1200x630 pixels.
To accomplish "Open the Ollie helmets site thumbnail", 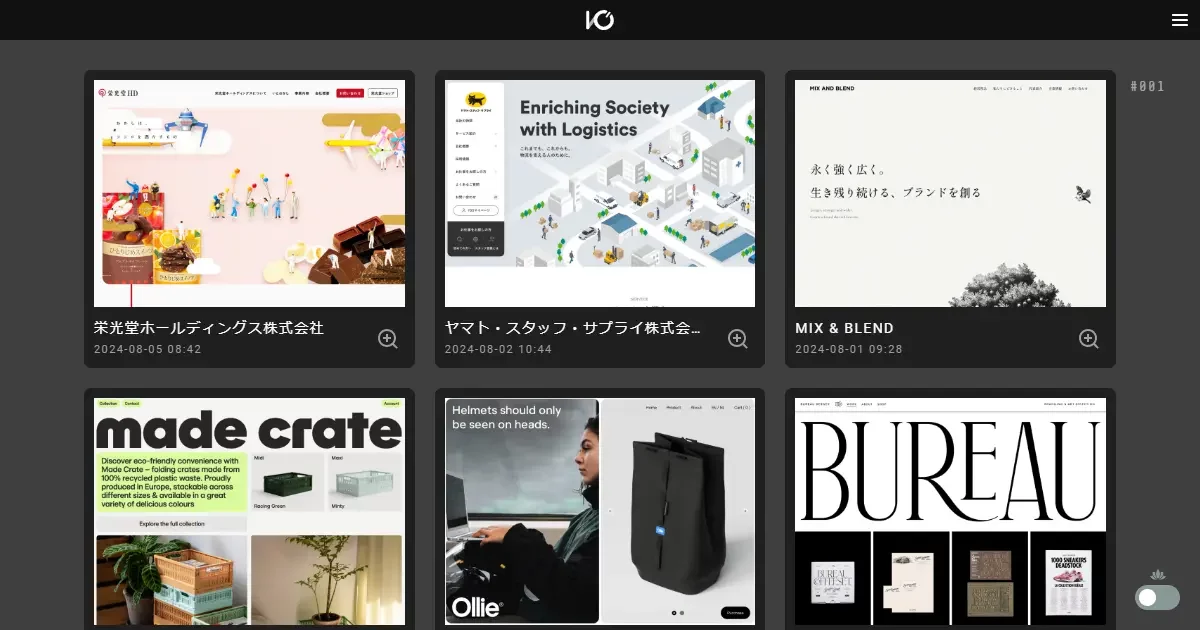I will [600, 511].
